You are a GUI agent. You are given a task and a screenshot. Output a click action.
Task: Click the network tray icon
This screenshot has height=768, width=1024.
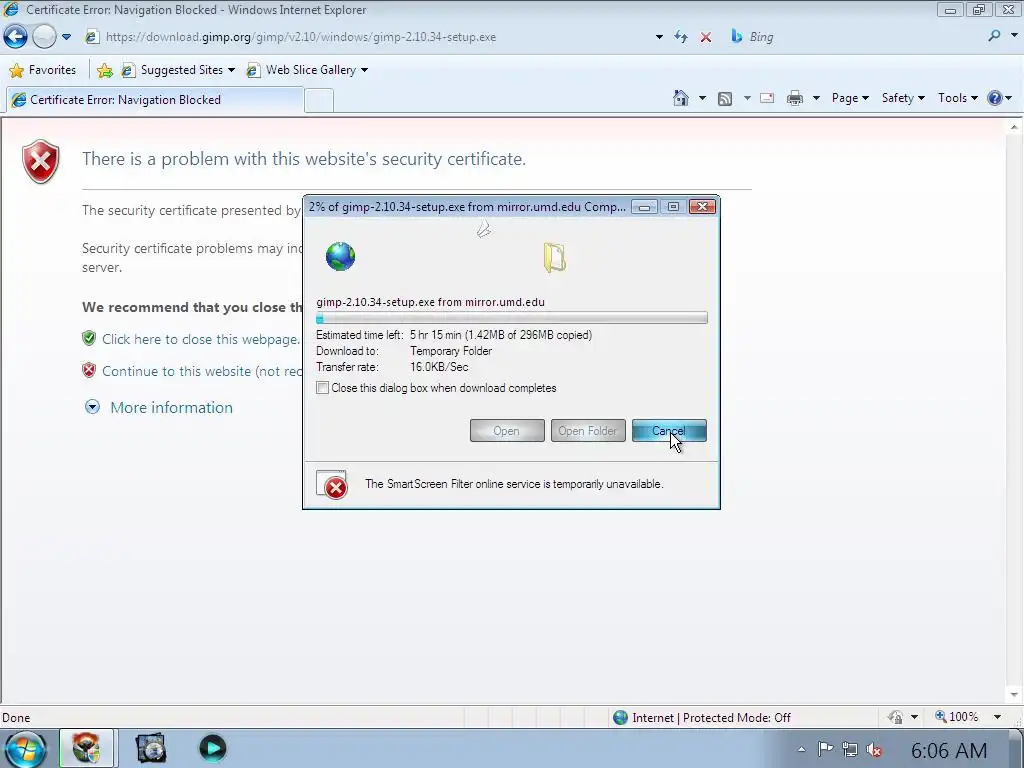[x=850, y=749]
